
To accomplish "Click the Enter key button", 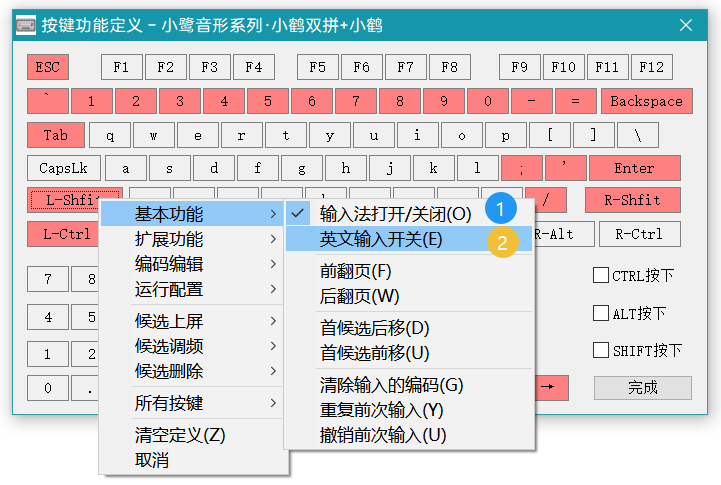I will pos(634,168).
